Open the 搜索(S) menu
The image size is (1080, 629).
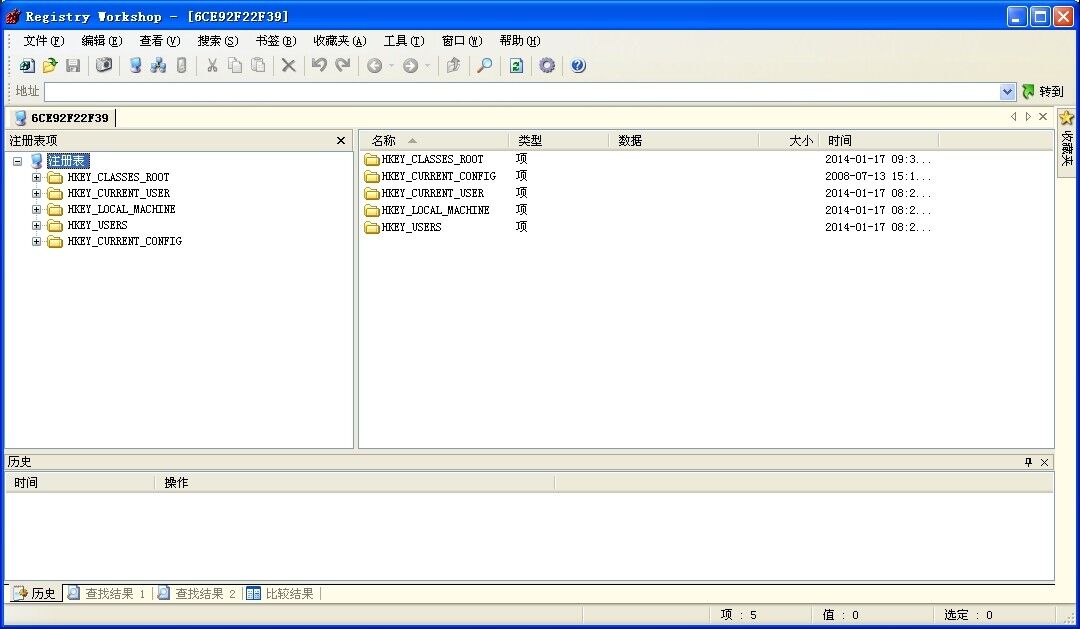[x=218, y=41]
